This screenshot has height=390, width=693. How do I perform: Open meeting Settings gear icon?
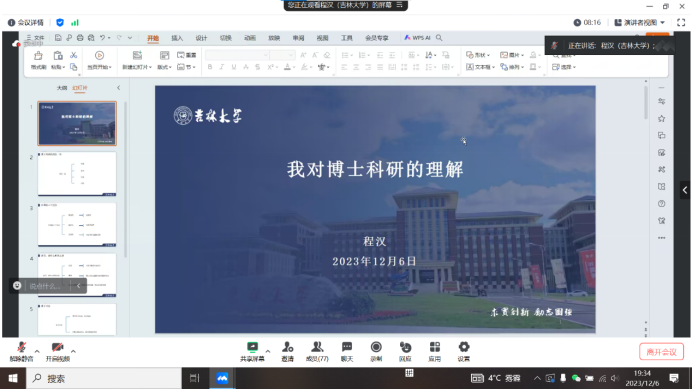click(464, 352)
